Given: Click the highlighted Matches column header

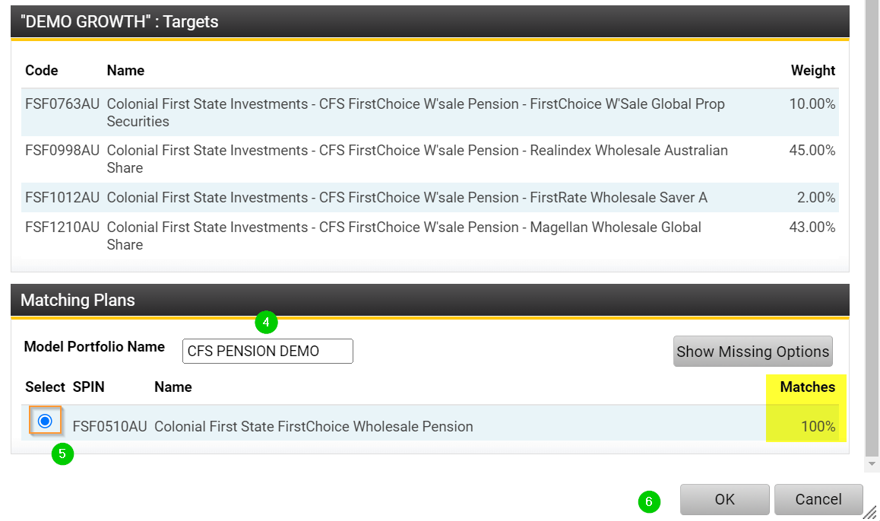Looking at the screenshot, I should (x=807, y=387).
